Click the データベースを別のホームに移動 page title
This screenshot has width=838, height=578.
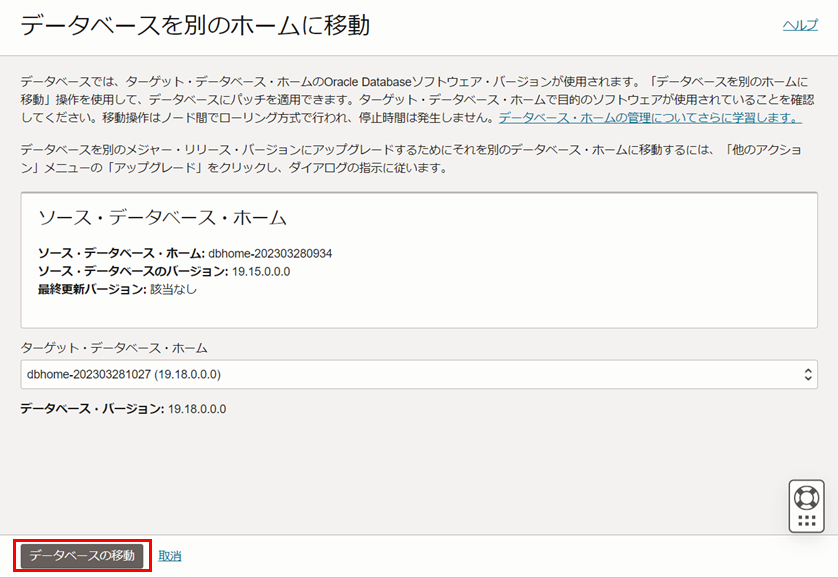tap(195, 26)
